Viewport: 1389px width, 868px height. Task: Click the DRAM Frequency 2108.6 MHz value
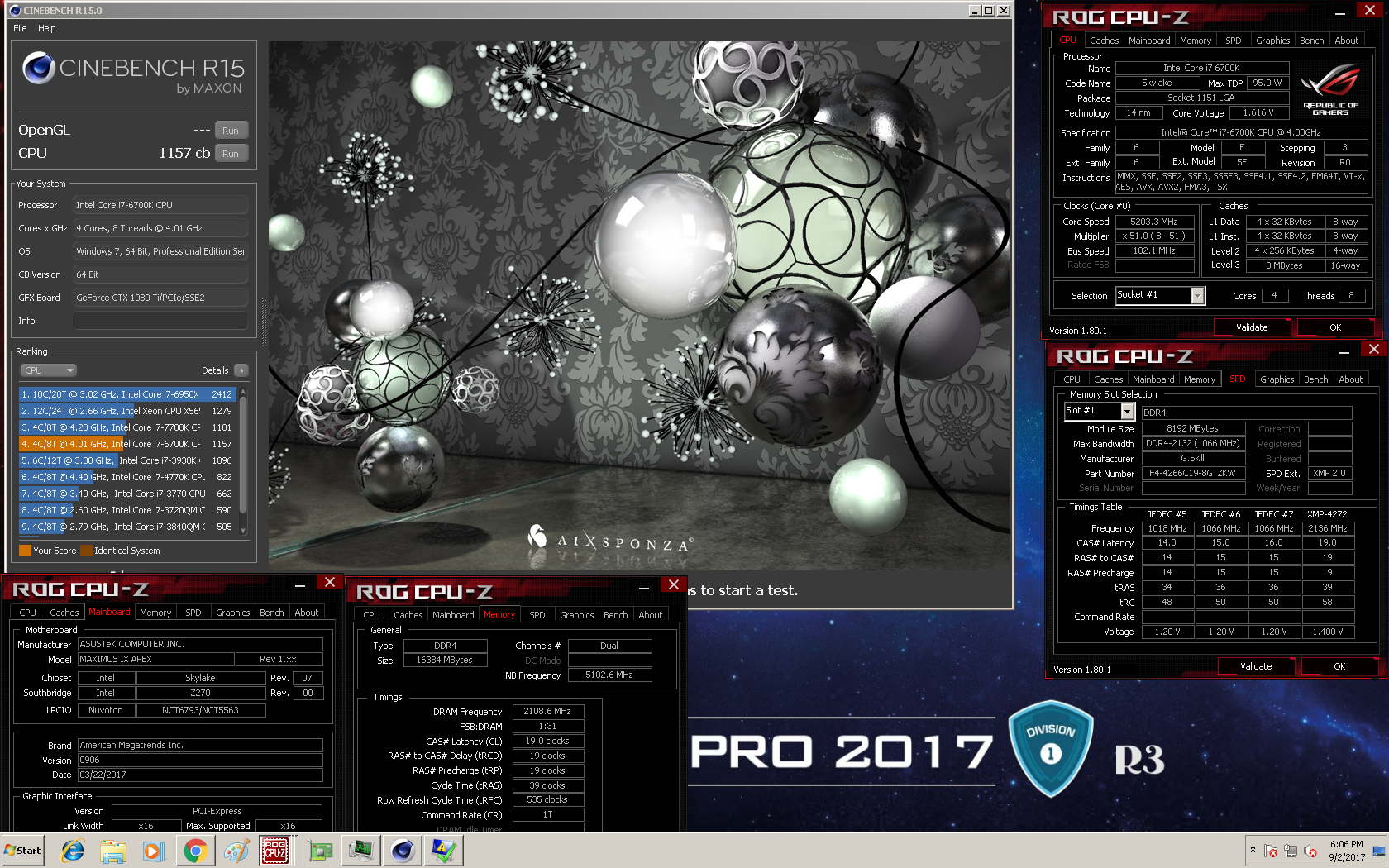click(x=547, y=712)
